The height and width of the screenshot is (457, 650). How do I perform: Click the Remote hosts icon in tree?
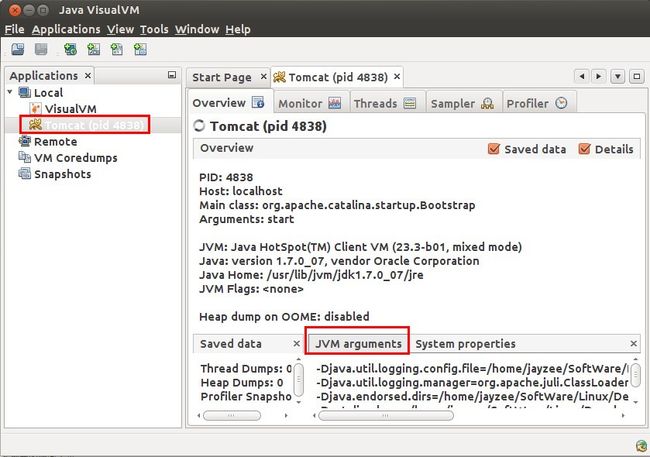coord(25,141)
